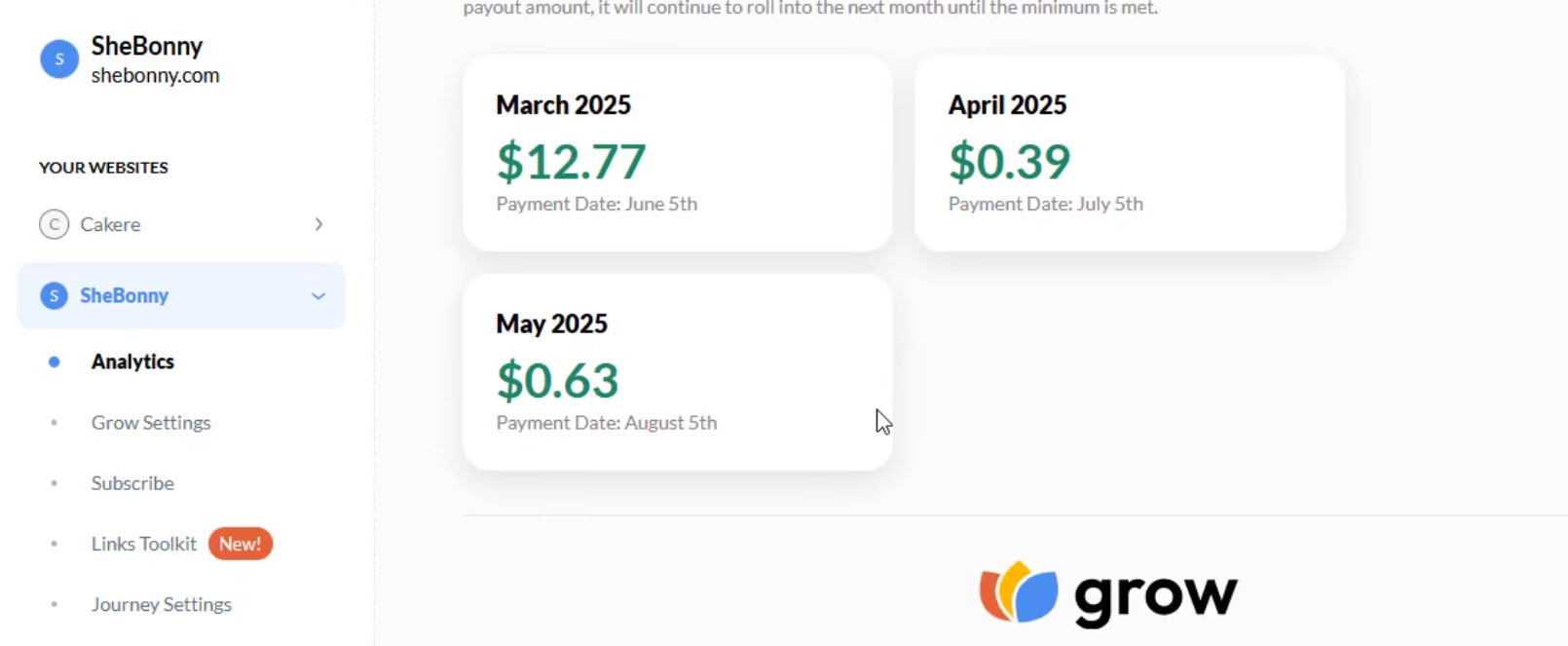Go to the Subscribe page
The height and width of the screenshot is (646, 1568).
point(132,483)
